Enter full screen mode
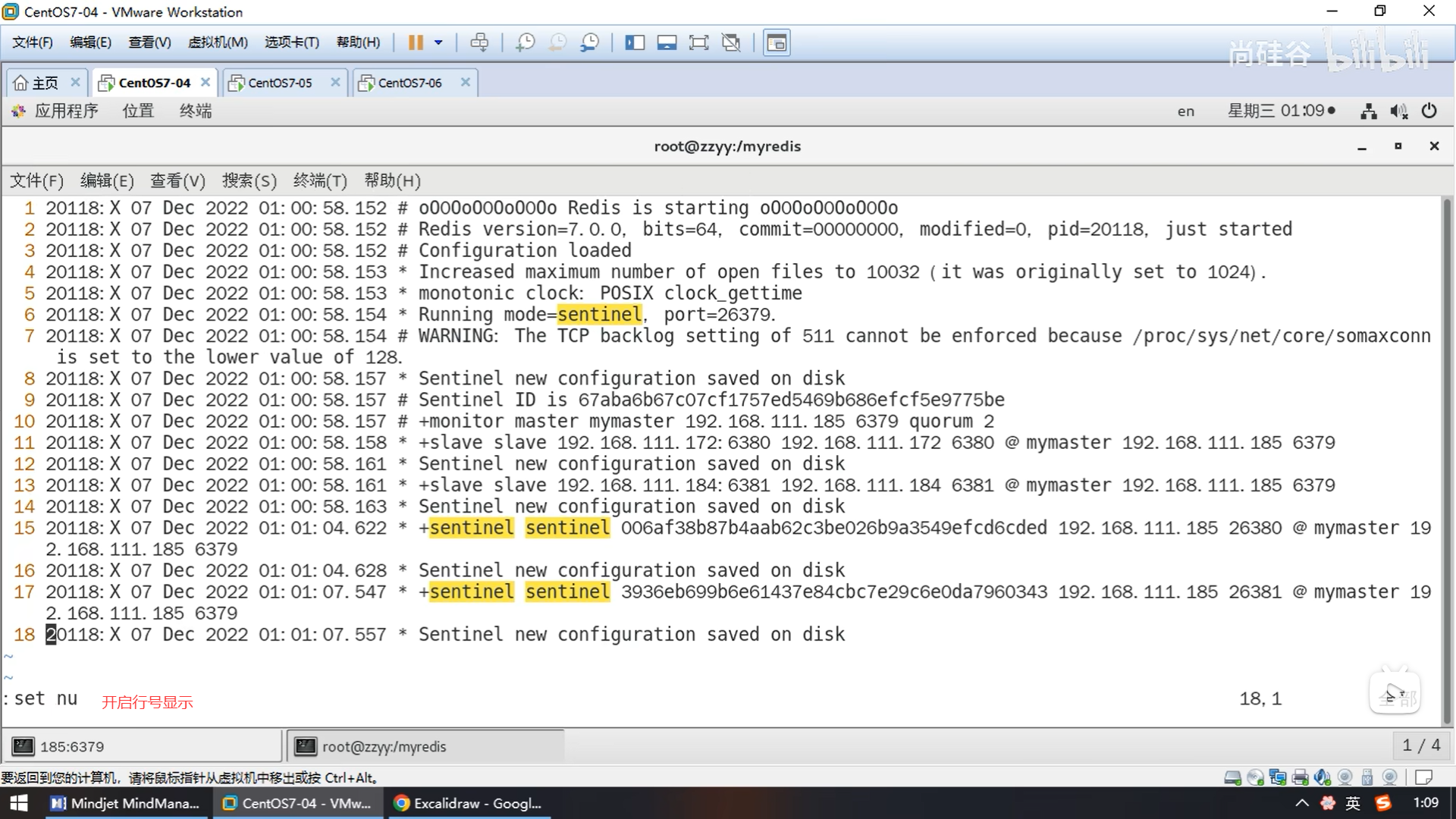The width and height of the screenshot is (1456, 819). [698, 42]
